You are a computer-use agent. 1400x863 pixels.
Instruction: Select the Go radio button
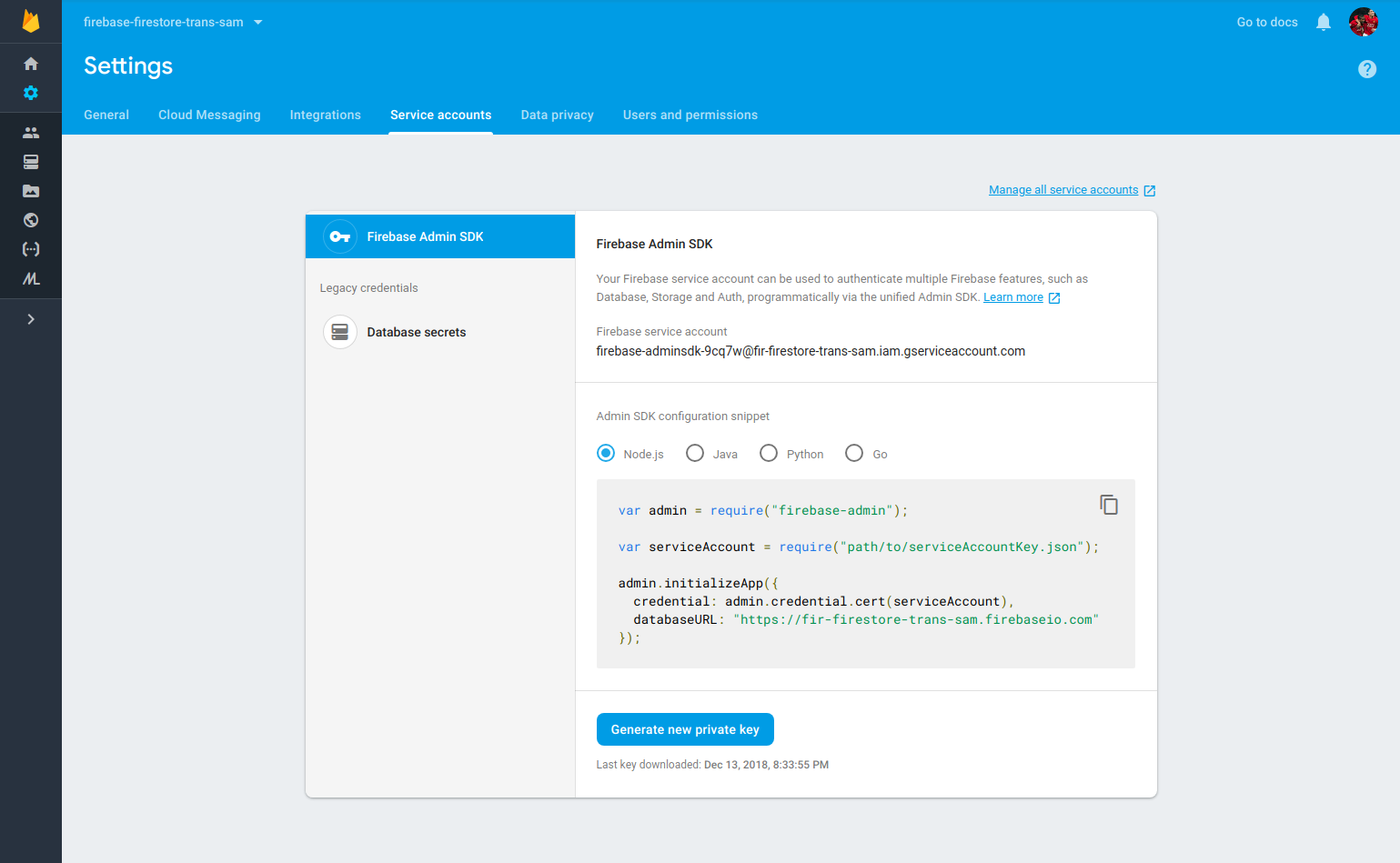tap(854, 453)
